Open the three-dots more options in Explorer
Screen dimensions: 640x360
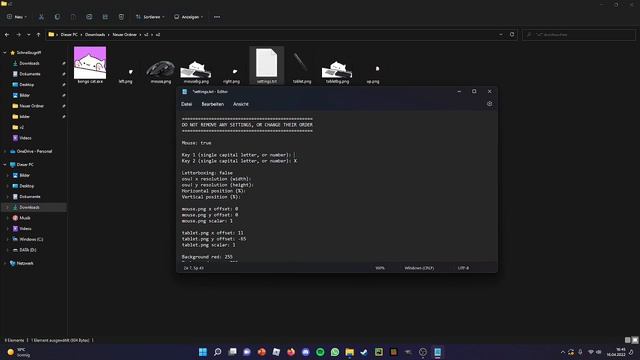[217, 17]
